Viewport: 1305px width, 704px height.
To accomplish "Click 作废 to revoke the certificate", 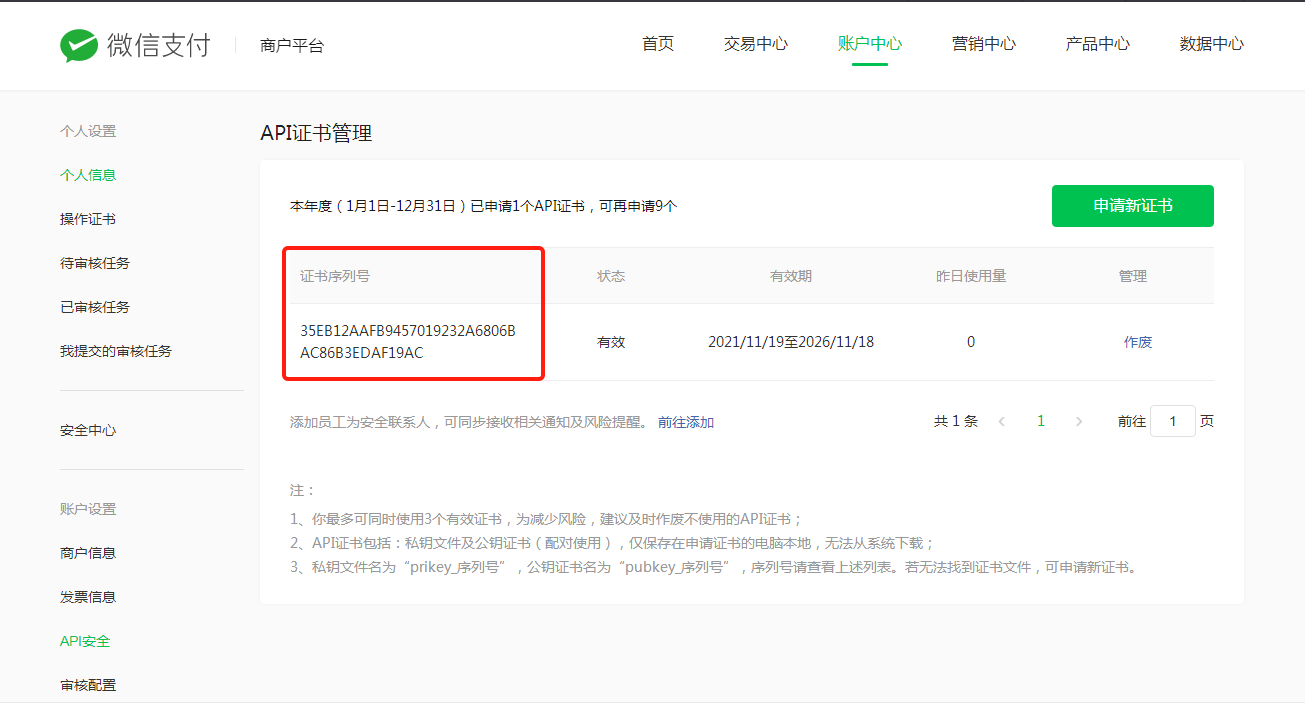I will point(1138,342).
